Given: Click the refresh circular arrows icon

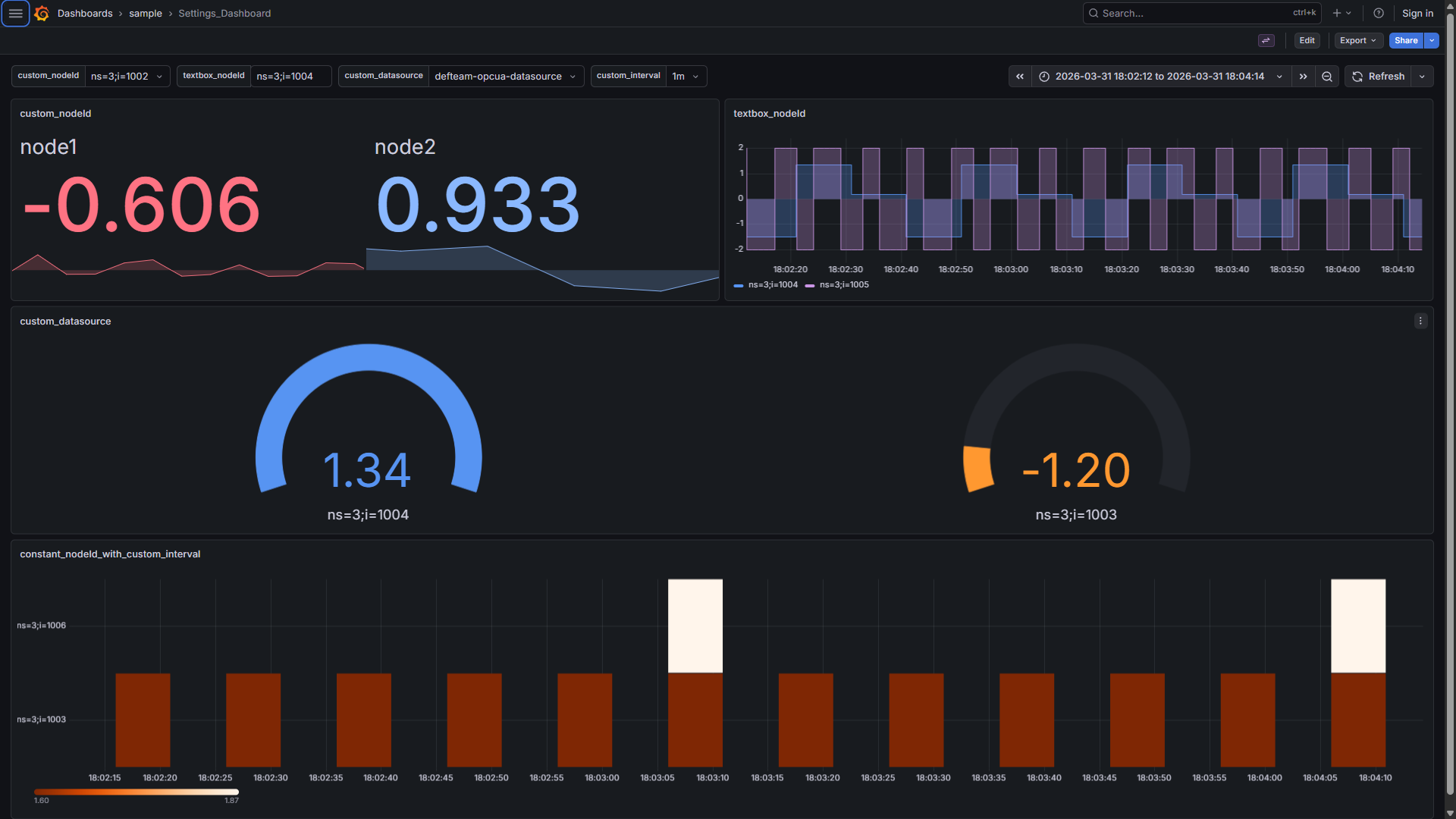Looking at the screenshot, I should coord(1357,77).
